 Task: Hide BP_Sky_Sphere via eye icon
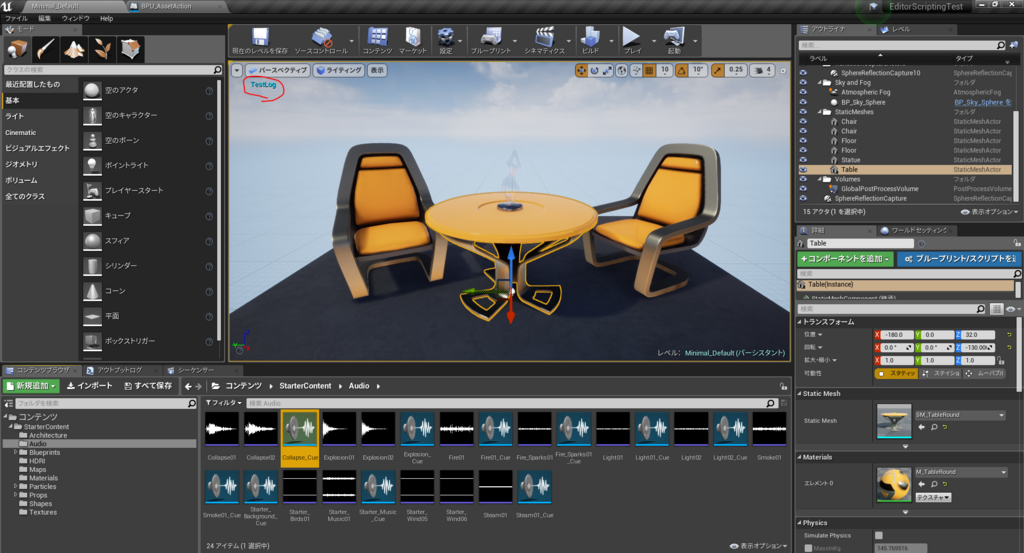803,103
